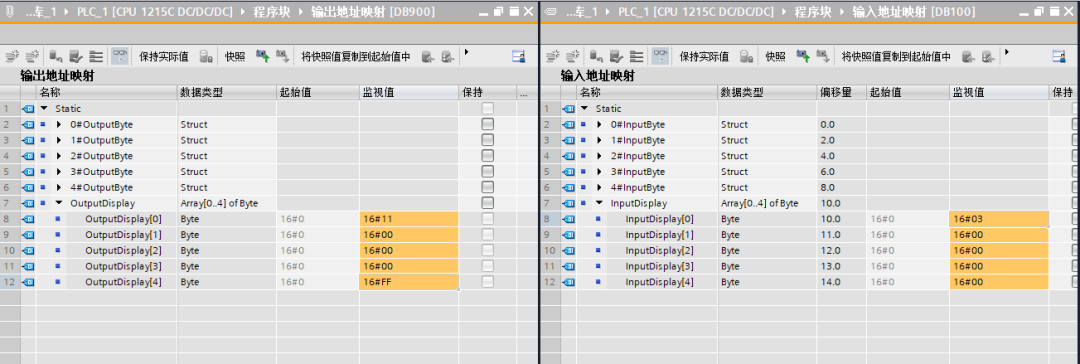This screenshot has height=364, width=1080.
Task: Select monitor value 16#03 of InputDisplay[0]
Action: 998,219
